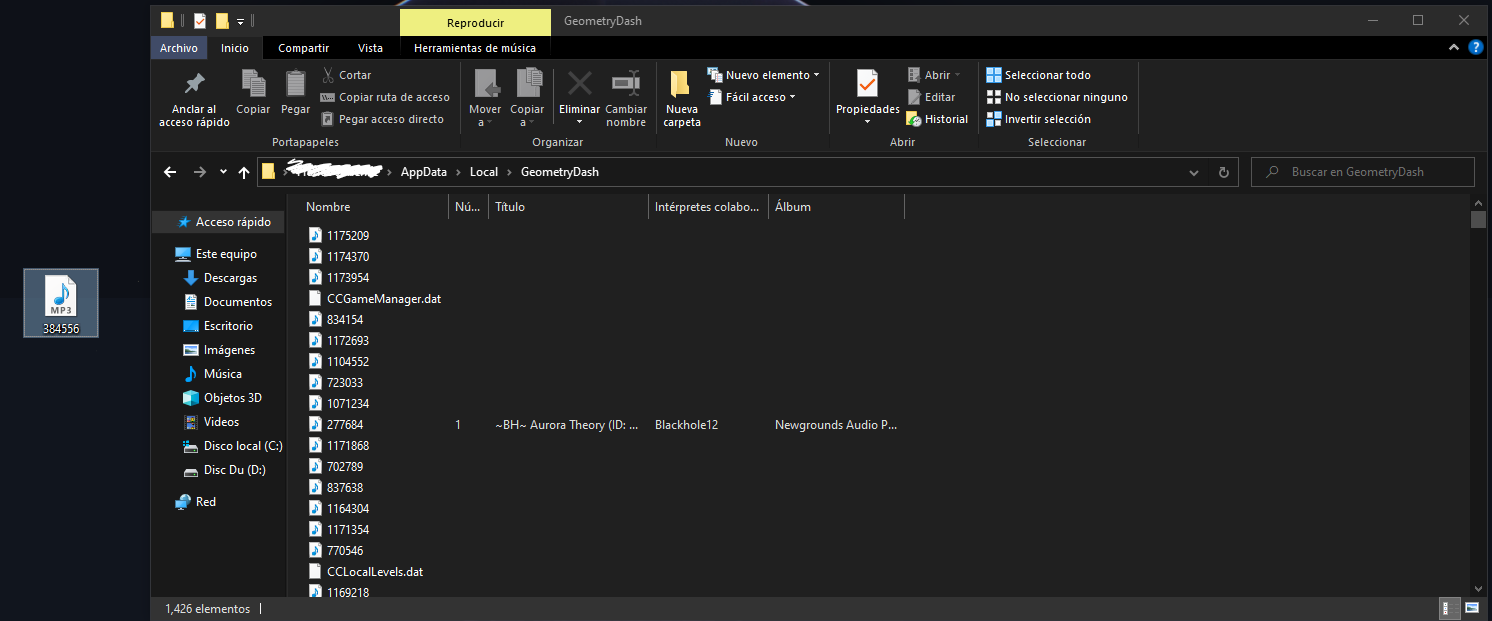Click No seleccionar ninguno
1492x621 pixels.
pyautogui.click(x=1057, y=97)
